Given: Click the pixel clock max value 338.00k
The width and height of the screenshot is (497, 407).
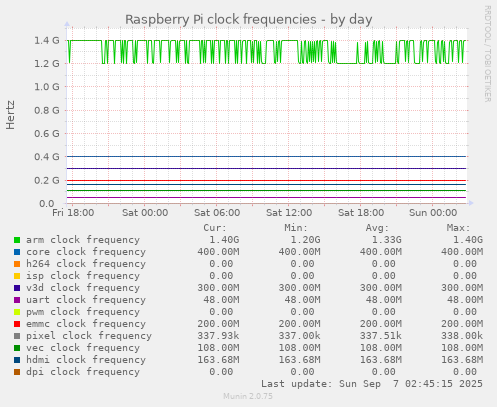Looking at the screenshot, I should click(x=462, y=336).
